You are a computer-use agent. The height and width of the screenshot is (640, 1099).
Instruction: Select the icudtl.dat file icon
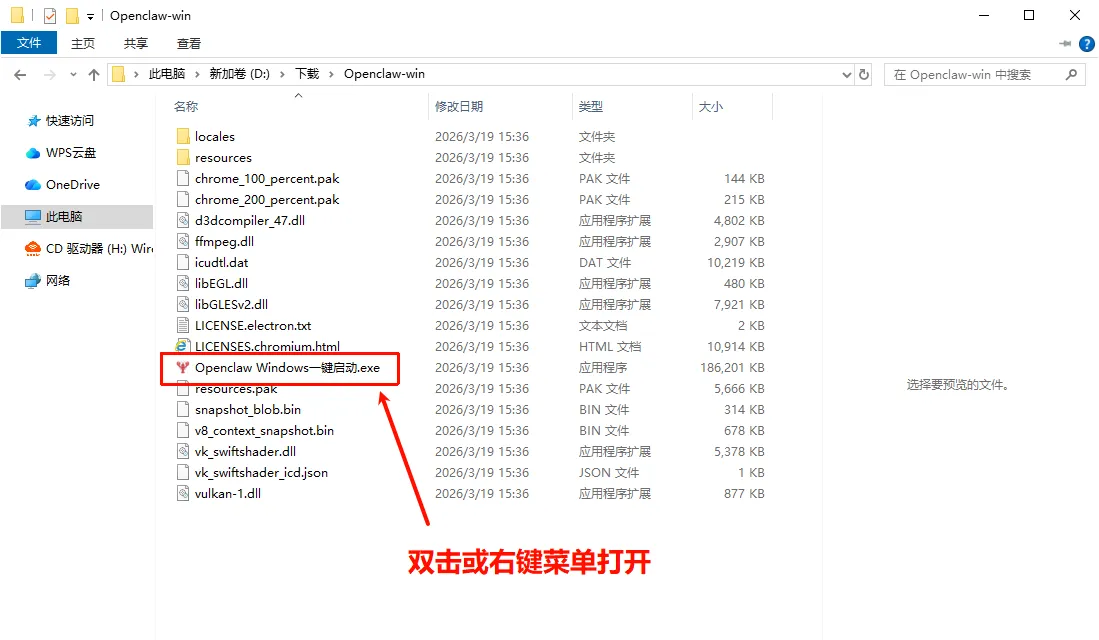pyautogui.click(x=183, y=262)
